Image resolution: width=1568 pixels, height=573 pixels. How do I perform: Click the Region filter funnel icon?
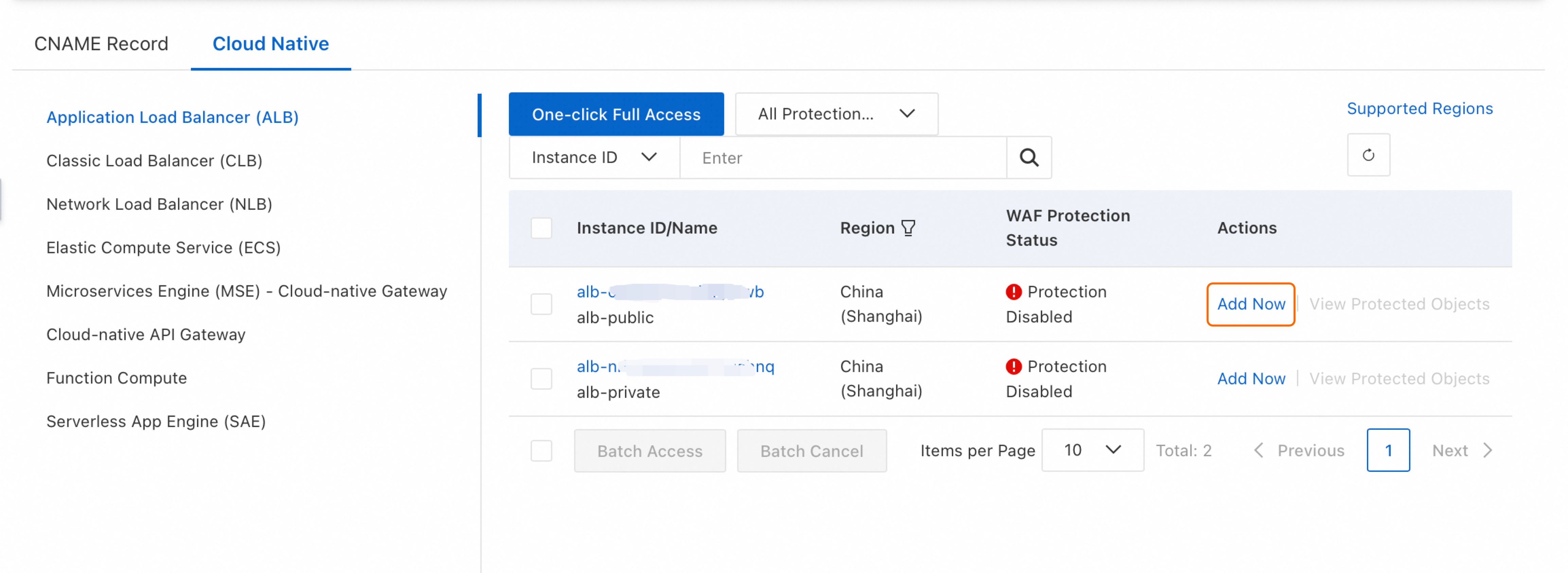pos(908,228)
